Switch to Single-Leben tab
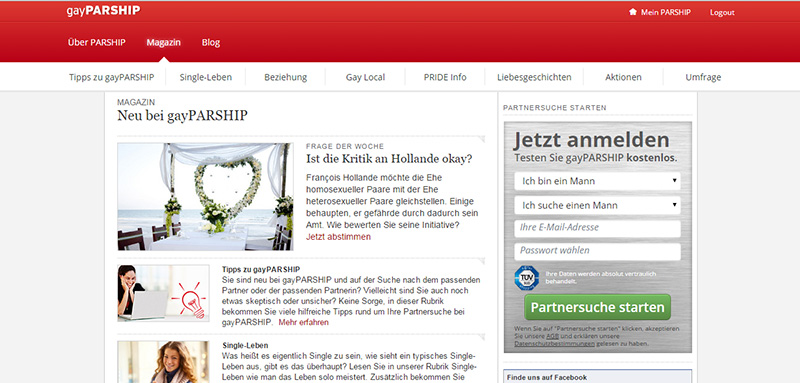 coord(206,78)
